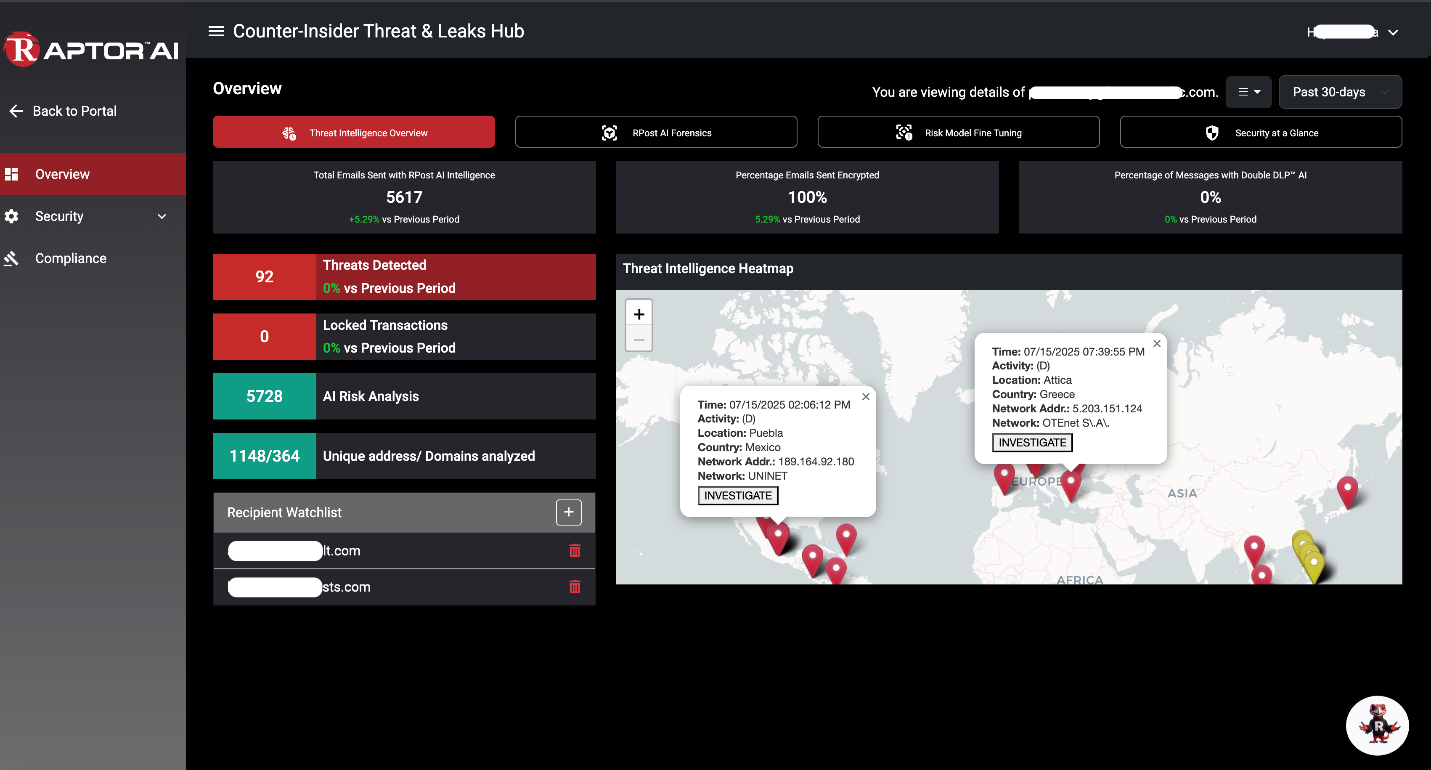Delete the sts.com watchlist entry

click(574, 587)
